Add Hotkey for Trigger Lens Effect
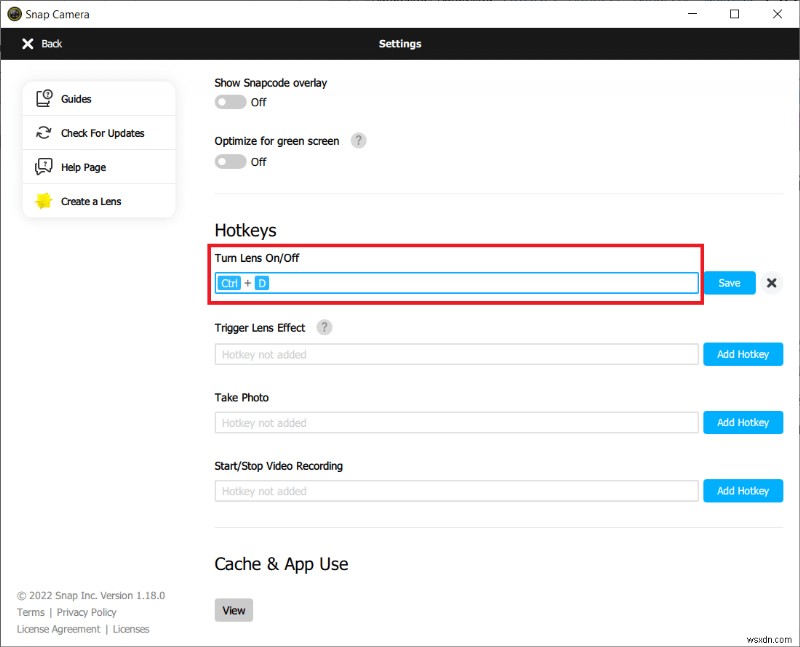Viewport: 800px width, 647px height. (x=742, y=354)
